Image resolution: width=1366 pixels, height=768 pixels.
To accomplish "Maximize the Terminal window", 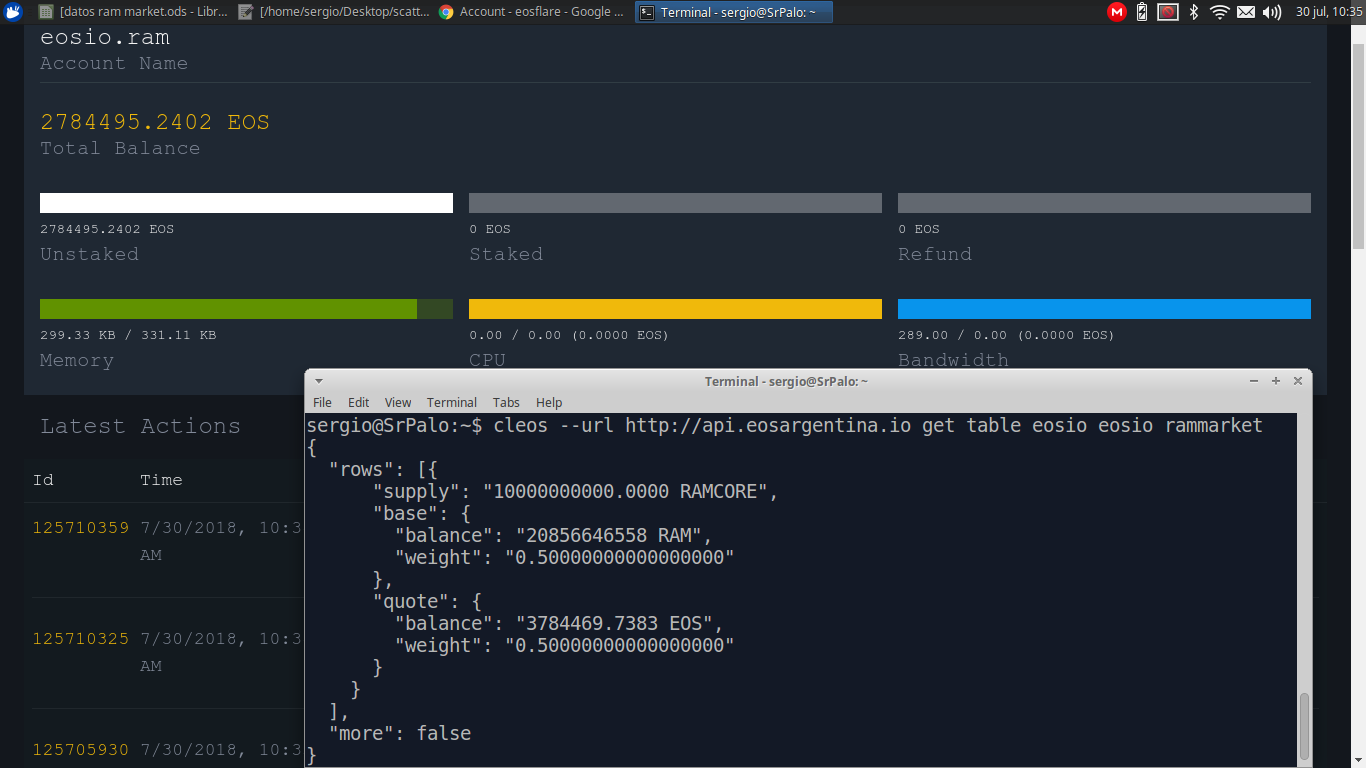I will click(1276, 381).
